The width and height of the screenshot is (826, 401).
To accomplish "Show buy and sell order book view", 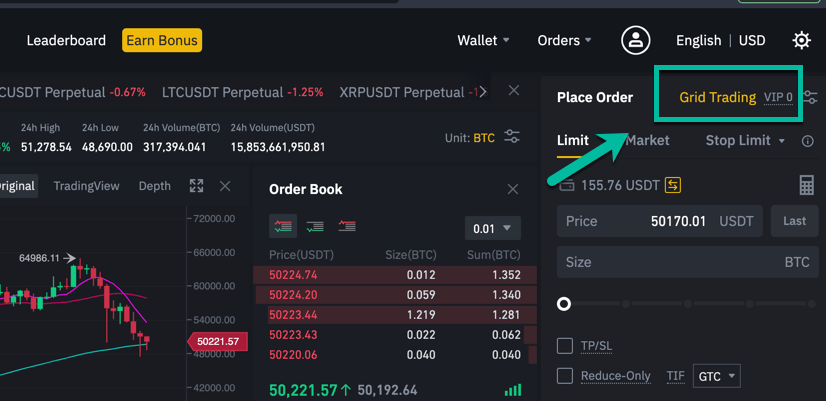I will point(283,227).
